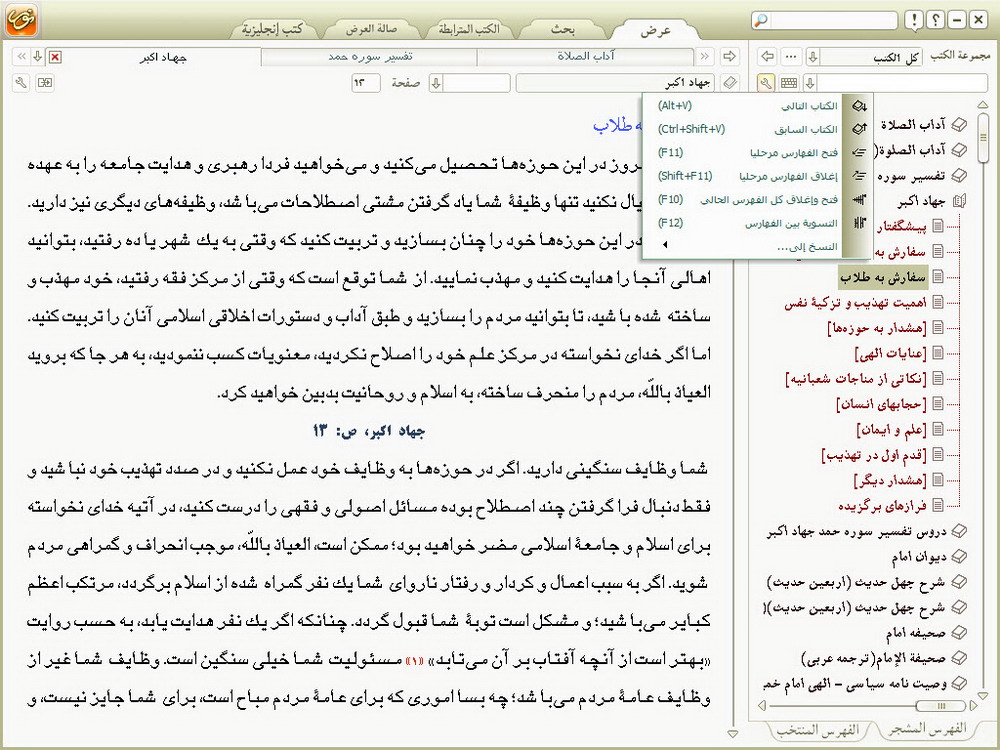Click the double chevron beside the close-tab X
Viewport: 1000px width, 750px height.
pos(21,57)
